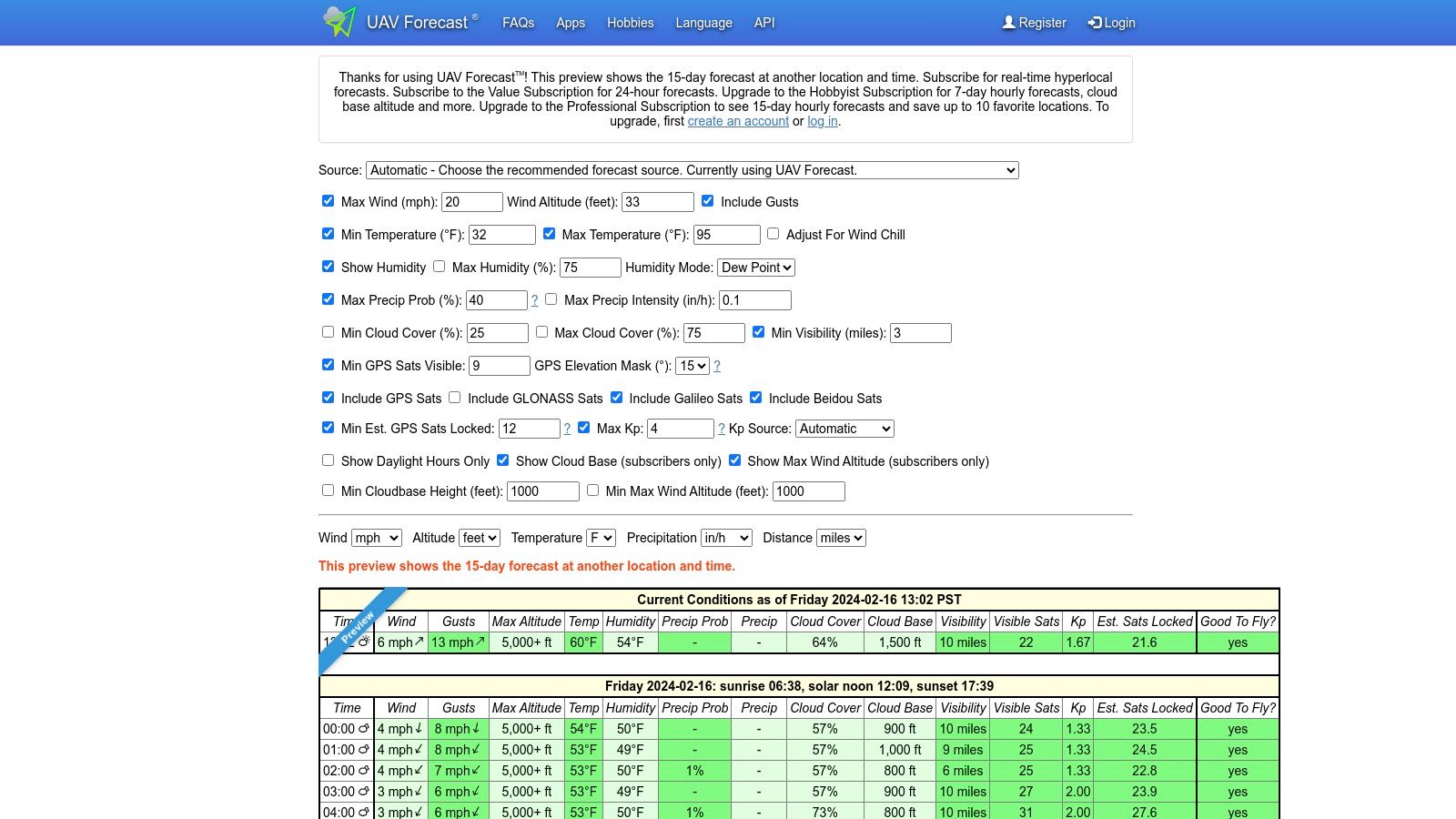Click the 1% precip prob cell in 02:00 row

pyautogui.click(x=694, y=771)
